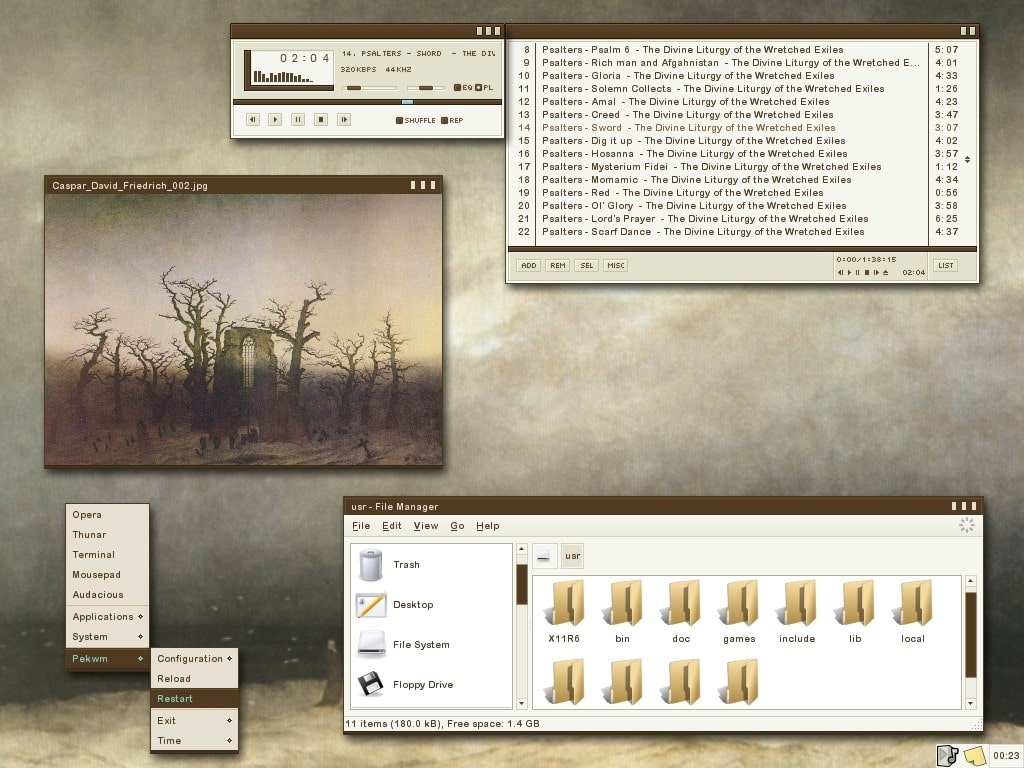Adjust the balance slider in the player

coord(425,88)
